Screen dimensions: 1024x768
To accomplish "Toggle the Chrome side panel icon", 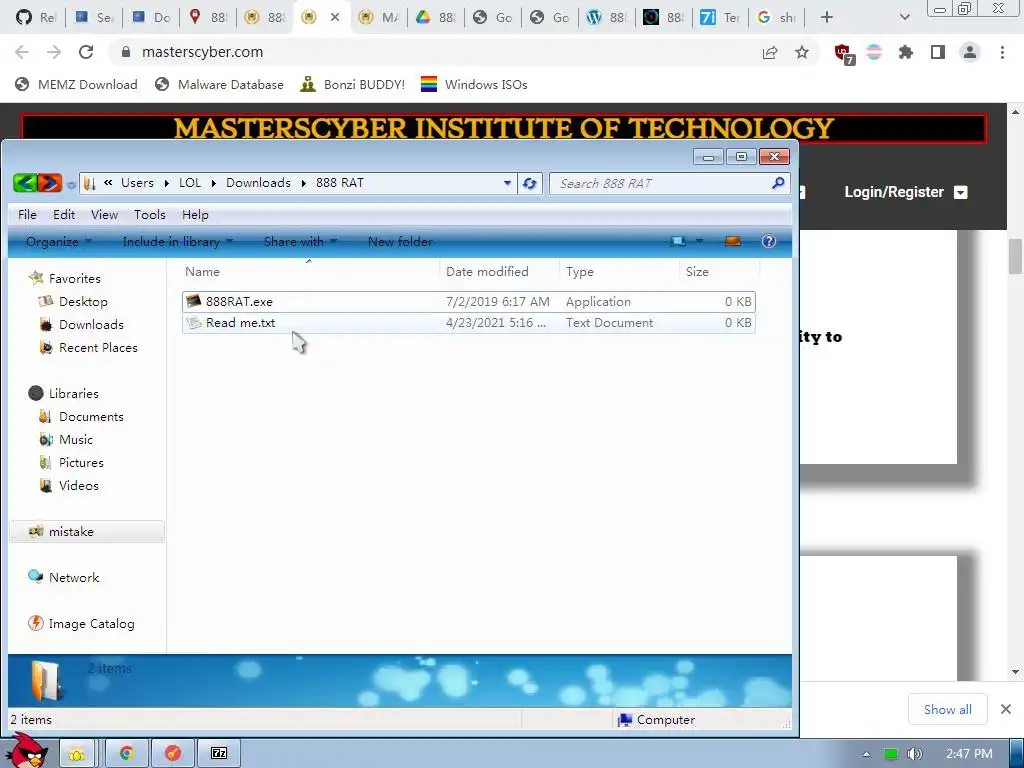I will [938, 52].
